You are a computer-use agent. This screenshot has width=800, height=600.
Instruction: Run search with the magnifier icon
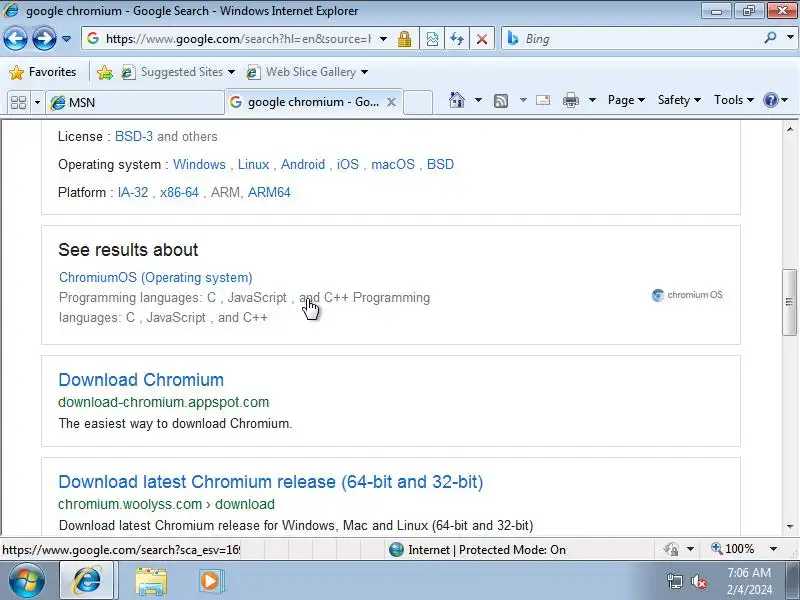click(x=770, y=38)
